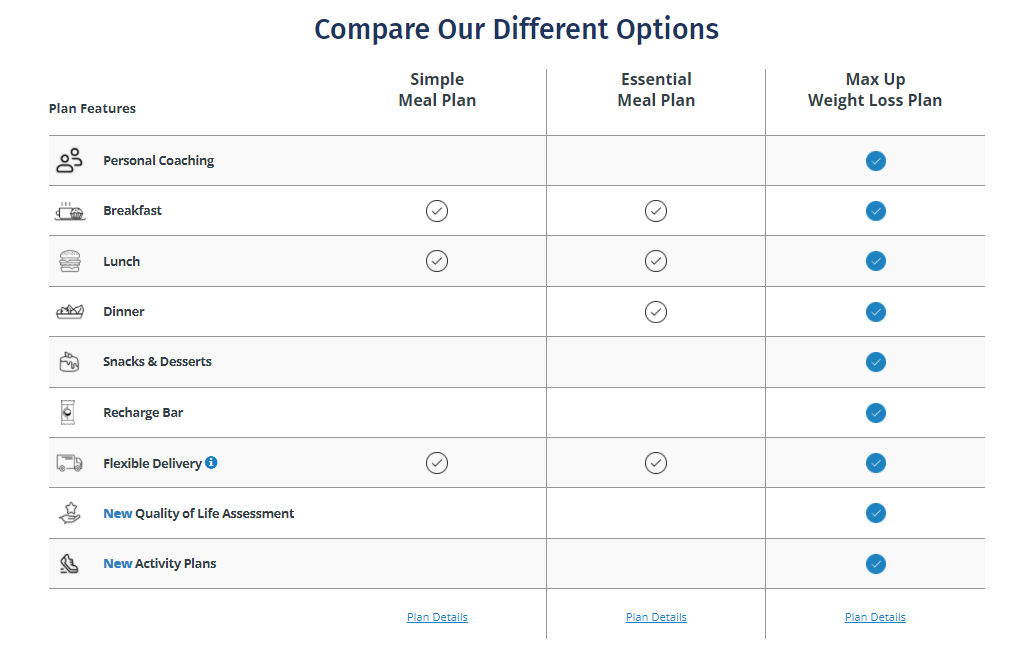Click the Dinner salad bowl icon
Image resolution: width=1036 pixels, height=672 pixels.
[69, 312]
